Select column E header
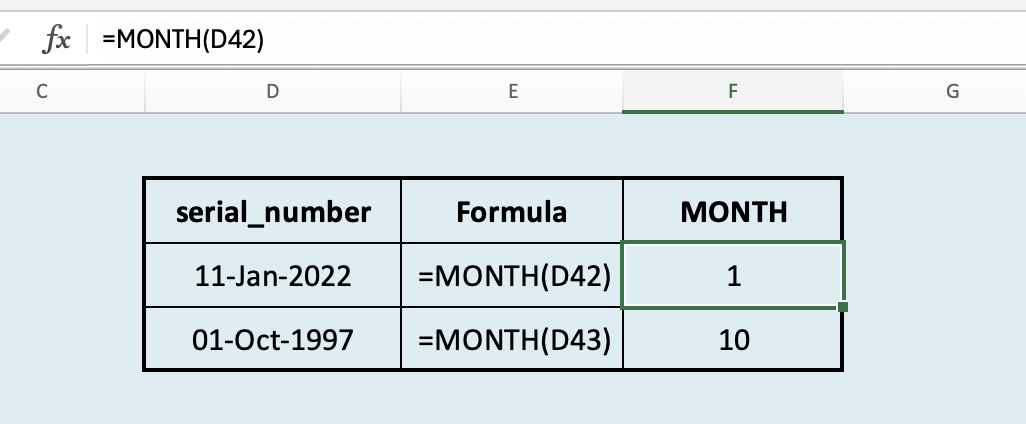This screenshot has height=424, width=1026. coord(512,91)
